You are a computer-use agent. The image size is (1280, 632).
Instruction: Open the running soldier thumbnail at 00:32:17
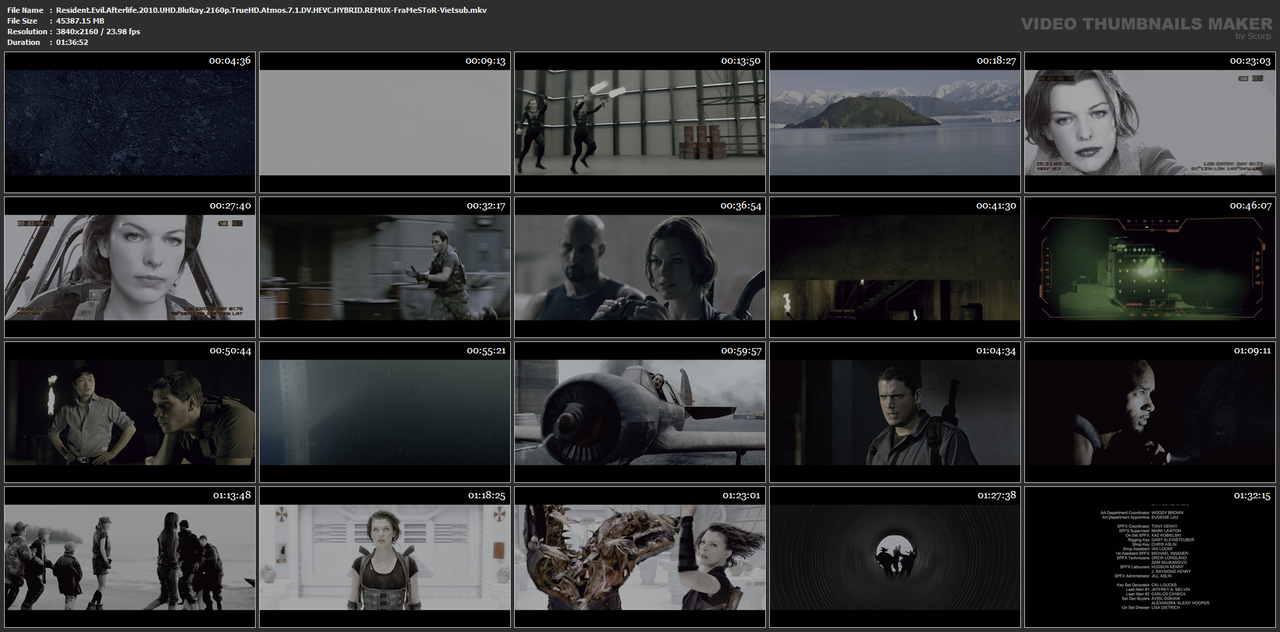[x=385, y=267]
